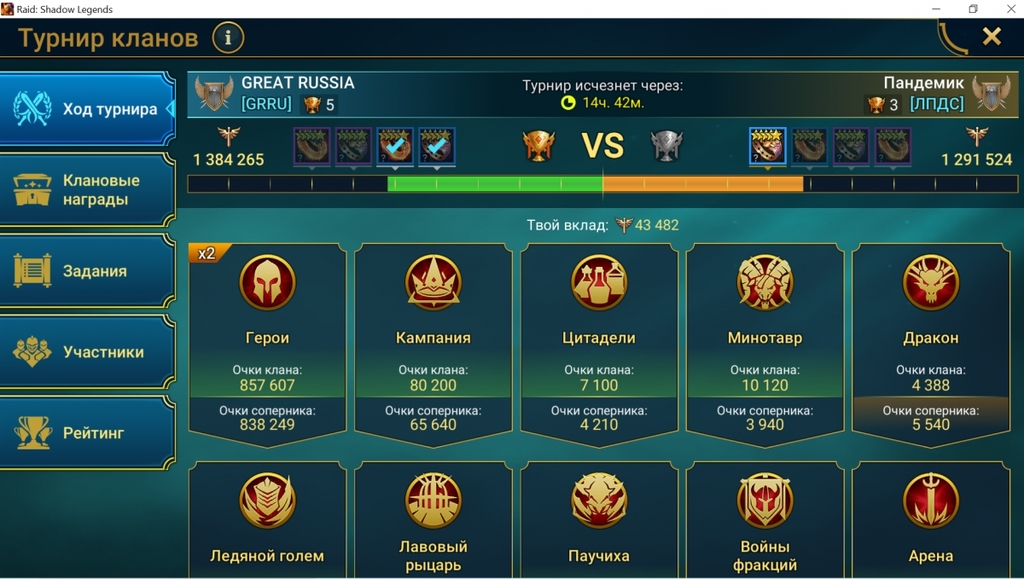
Task: Select the first checked reward chest
Action: 395,146
